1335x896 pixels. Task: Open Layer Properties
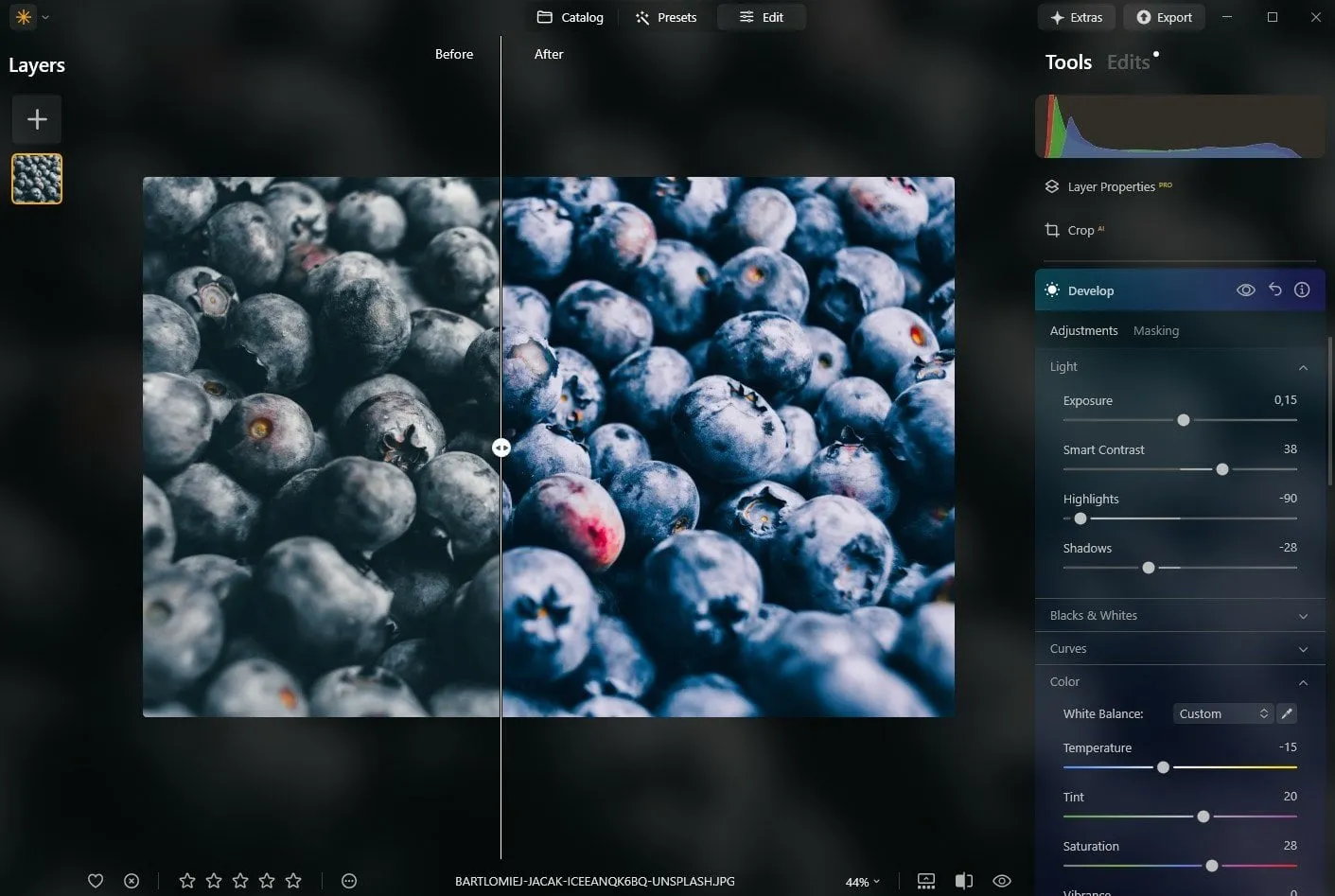coord(1111,186)
